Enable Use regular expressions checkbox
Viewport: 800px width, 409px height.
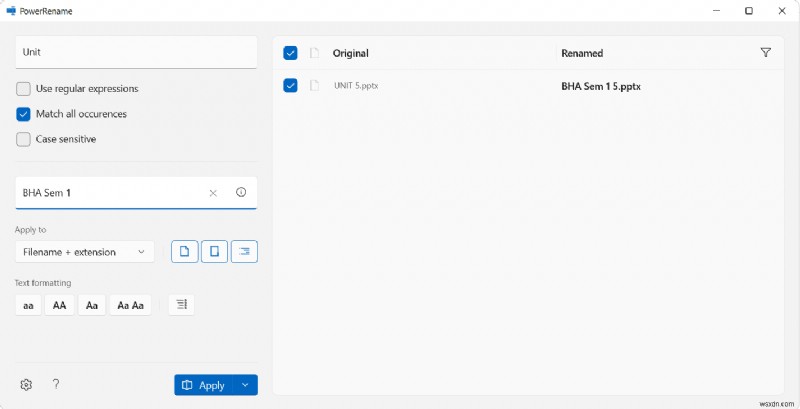pos(23,89)
